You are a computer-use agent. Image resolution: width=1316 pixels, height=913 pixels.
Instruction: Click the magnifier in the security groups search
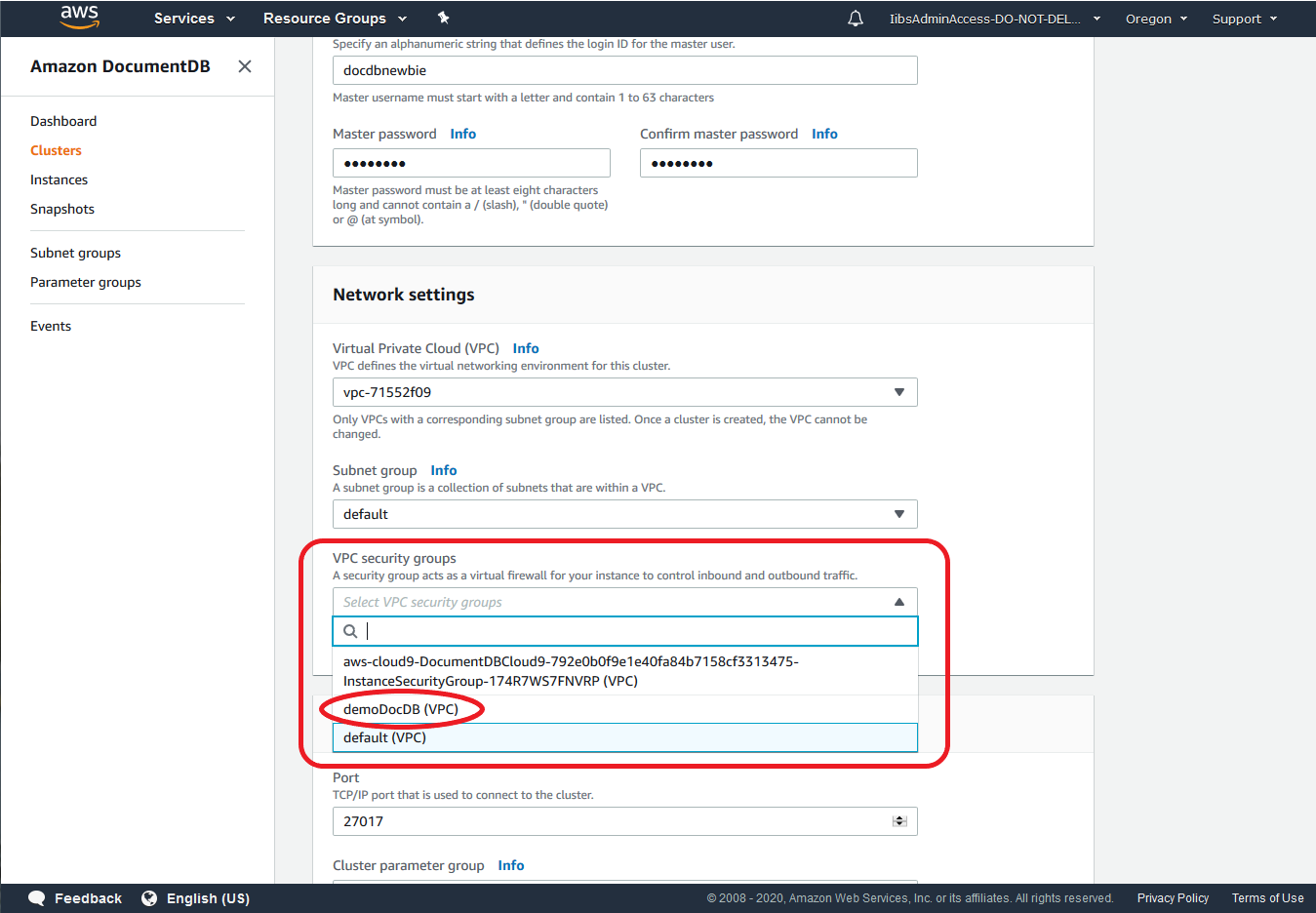pyautogui.click(x=350, y=631)
